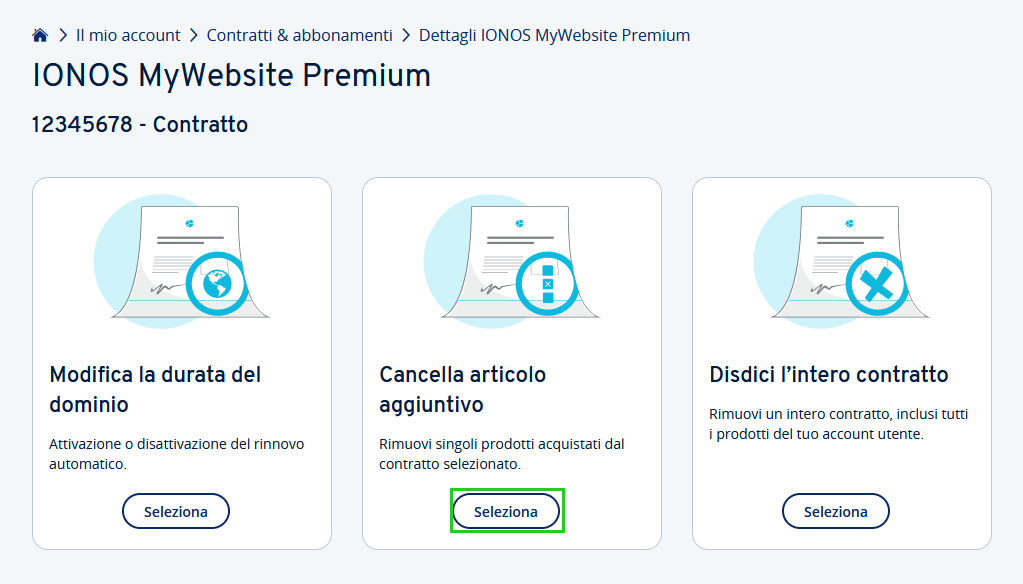Click the chevron right after the home icon

pyautogui.click(x=63, y=35)
